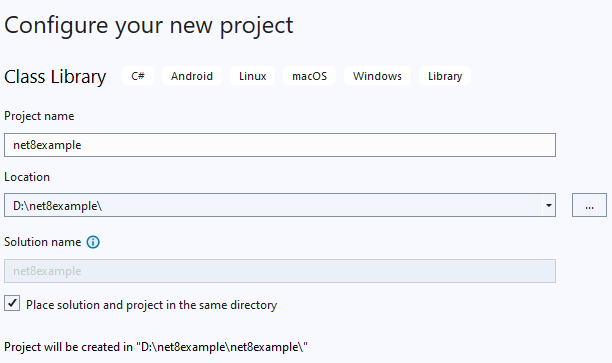Open the Location dropdown arrow
This screenshot has height=363, width=612.
click(x=548, y=205)
